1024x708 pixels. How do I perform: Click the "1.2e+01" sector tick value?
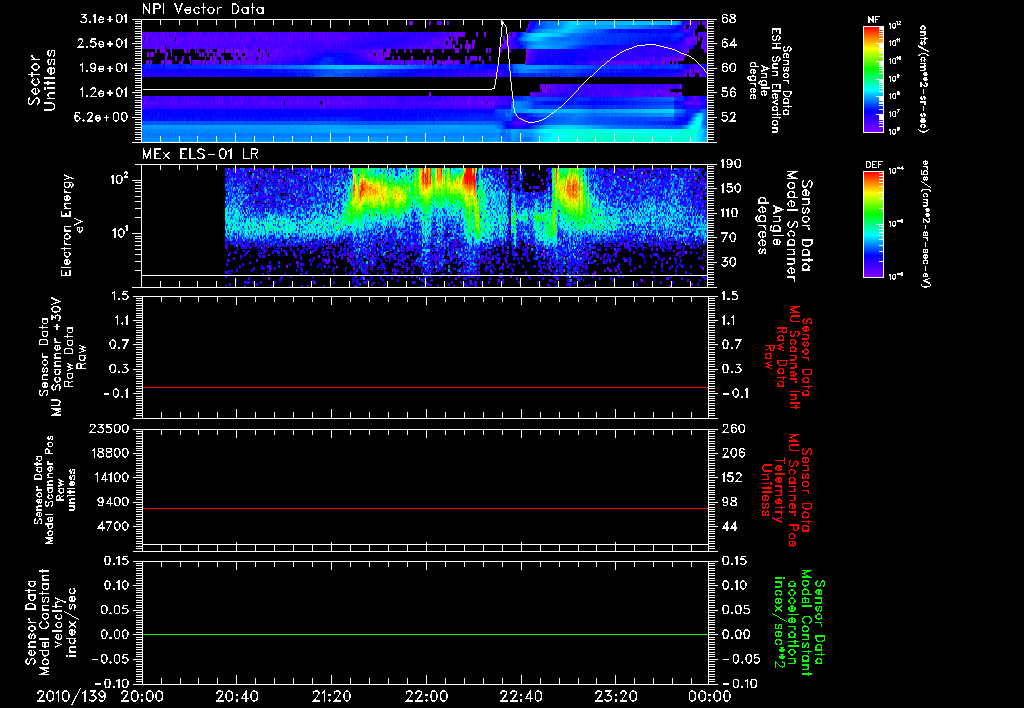[x=106, y=93]
